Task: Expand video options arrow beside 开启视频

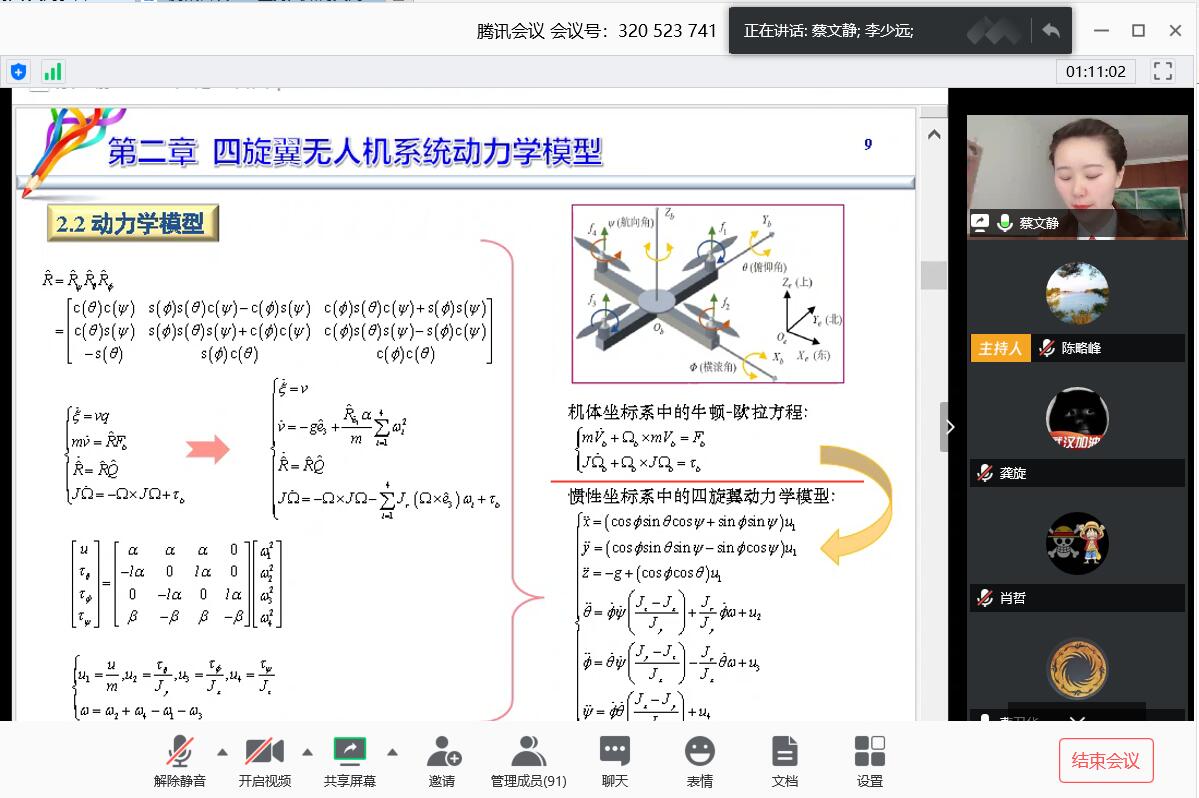Action: [307, 752]
